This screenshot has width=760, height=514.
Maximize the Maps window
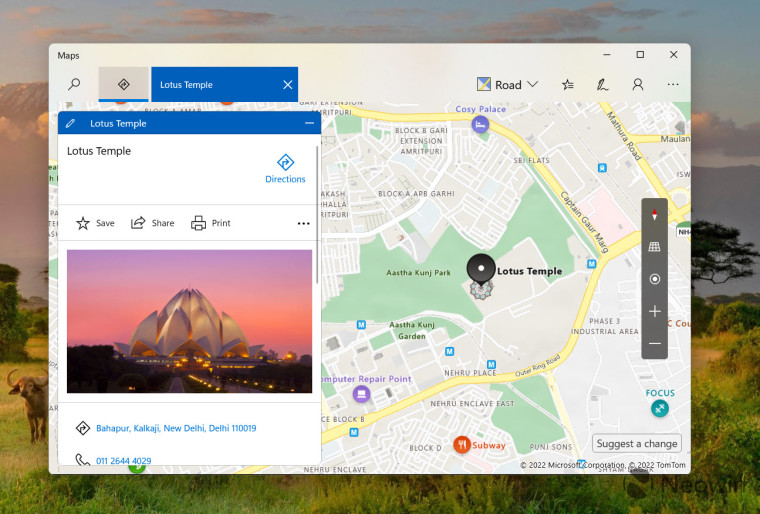(x=640, y=55)
